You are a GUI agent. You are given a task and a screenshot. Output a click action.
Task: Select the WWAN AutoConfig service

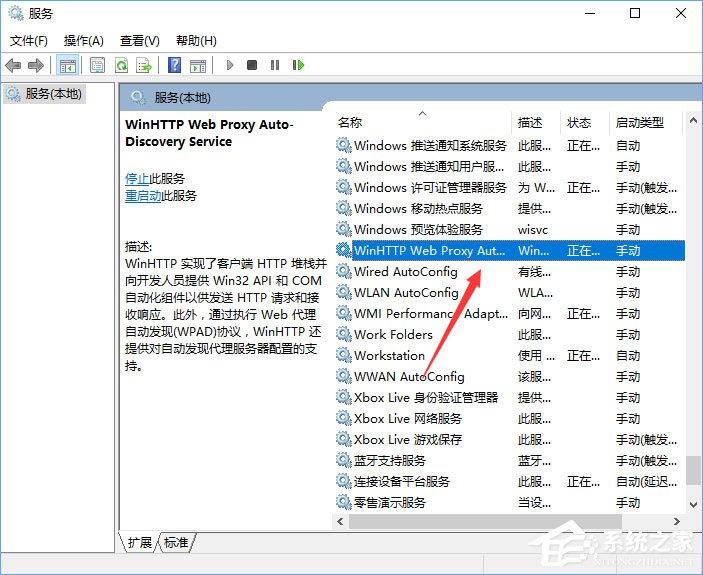click(x=510, y=376)
